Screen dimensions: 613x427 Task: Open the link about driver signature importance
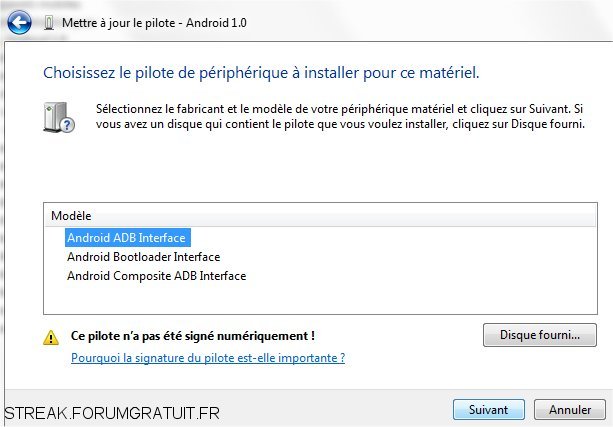tap(208, 358)
